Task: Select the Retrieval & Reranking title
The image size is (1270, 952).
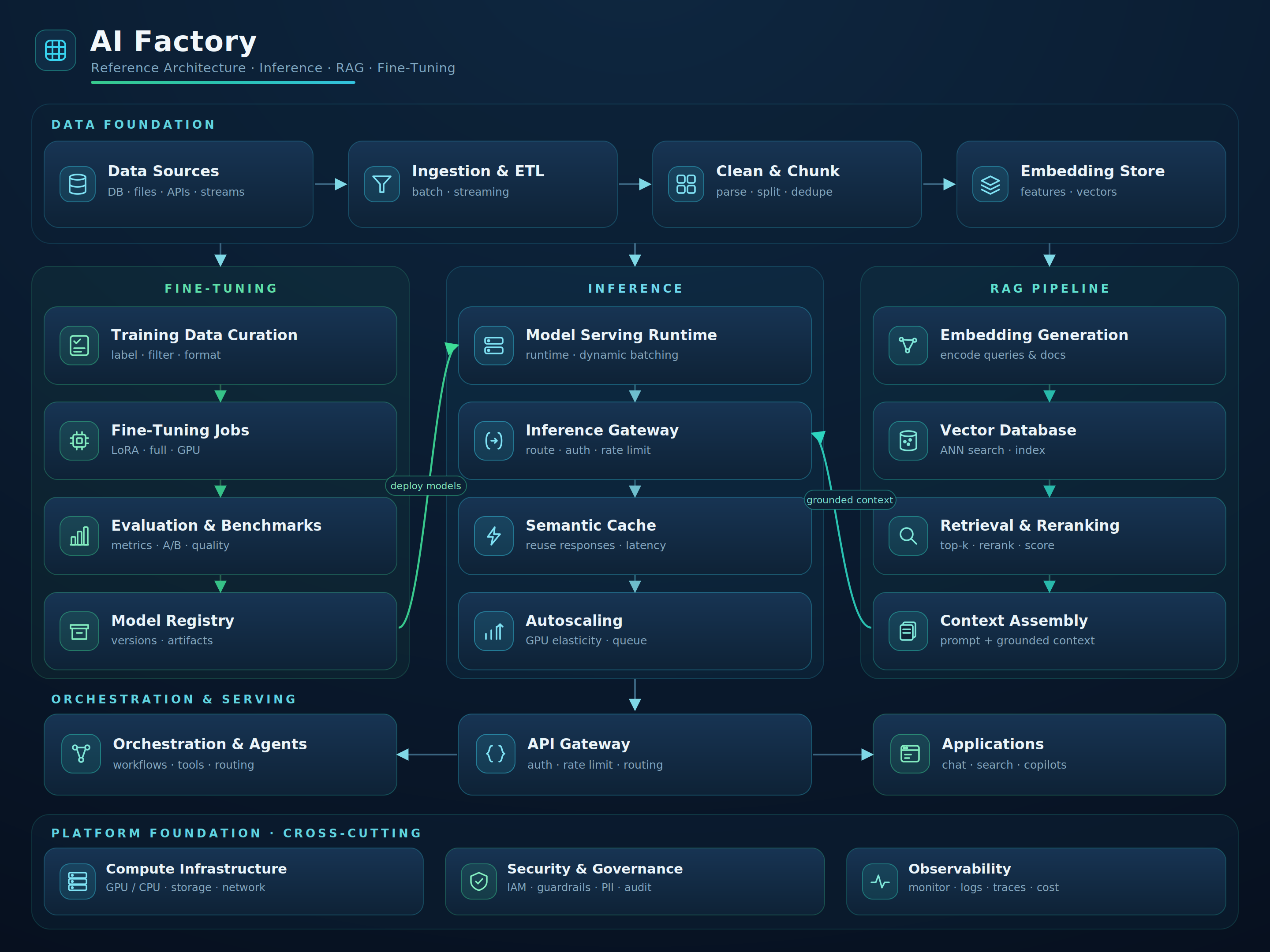Action: 1030,526
